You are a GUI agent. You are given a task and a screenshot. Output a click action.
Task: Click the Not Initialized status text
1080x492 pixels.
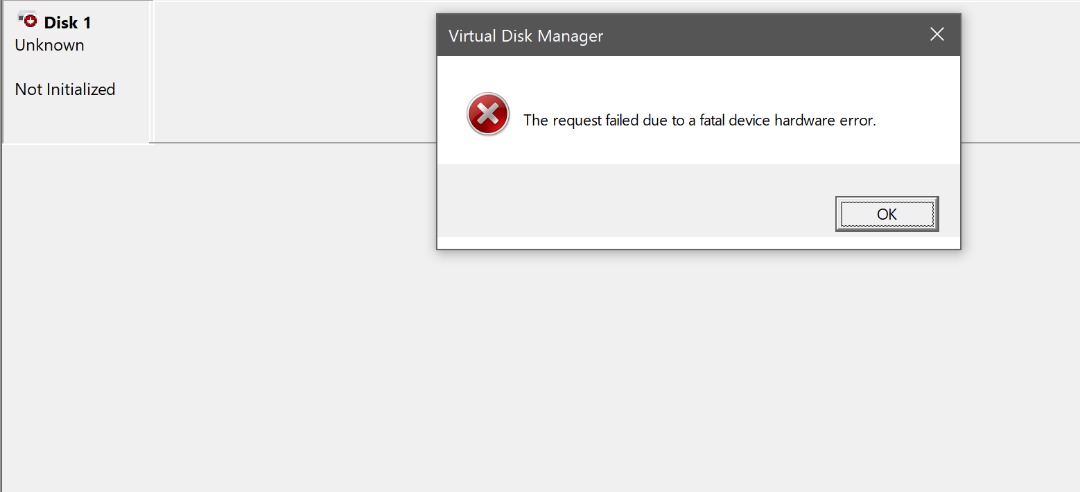[65, 89]
